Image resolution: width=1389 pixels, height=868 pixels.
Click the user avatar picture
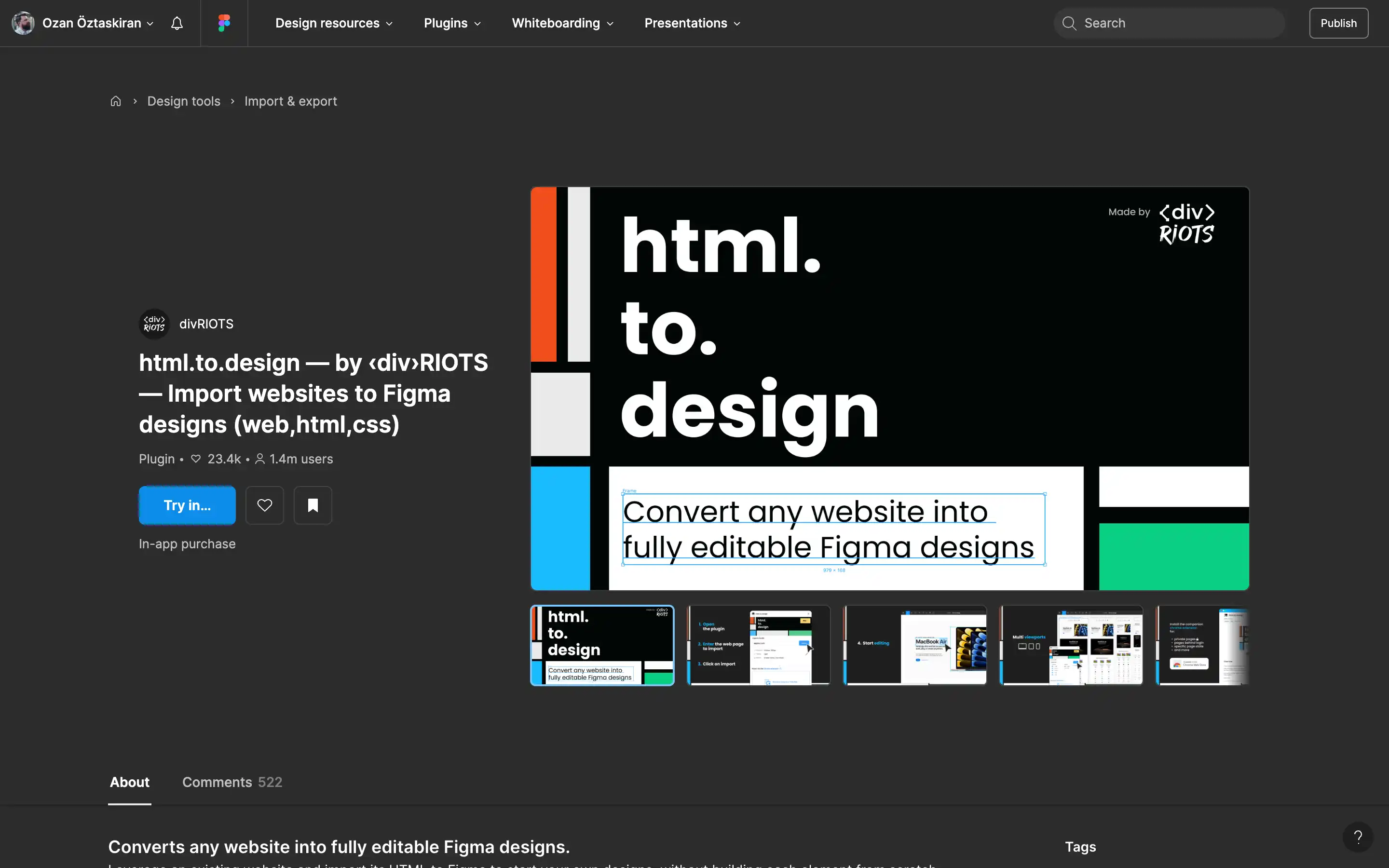point(23,23)
